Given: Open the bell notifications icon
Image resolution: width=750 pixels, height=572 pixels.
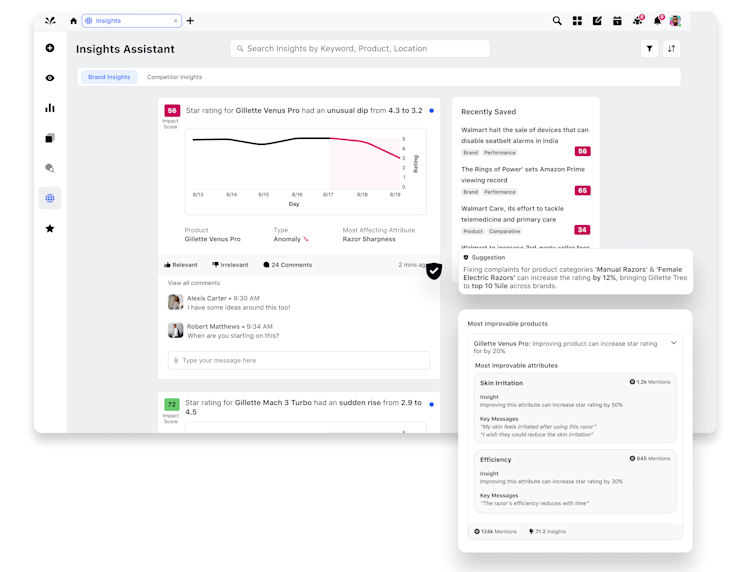Looking at the screenshot, I should pos(659,20).
